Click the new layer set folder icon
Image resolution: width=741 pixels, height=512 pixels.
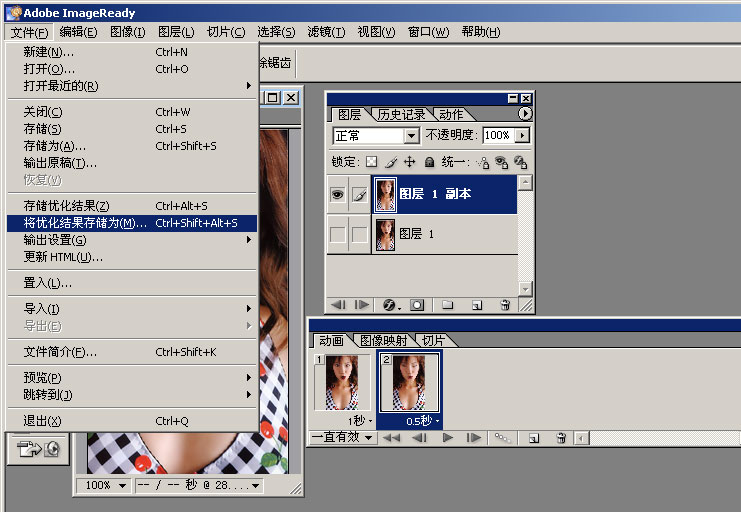[447, 304]
